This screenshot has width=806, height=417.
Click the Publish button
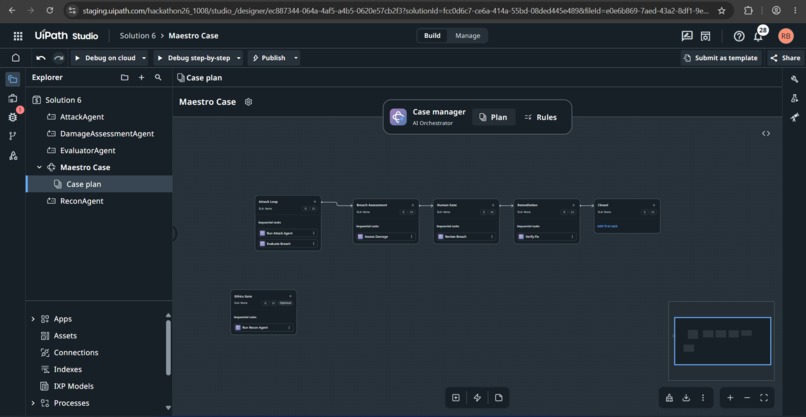coord(269,58)
